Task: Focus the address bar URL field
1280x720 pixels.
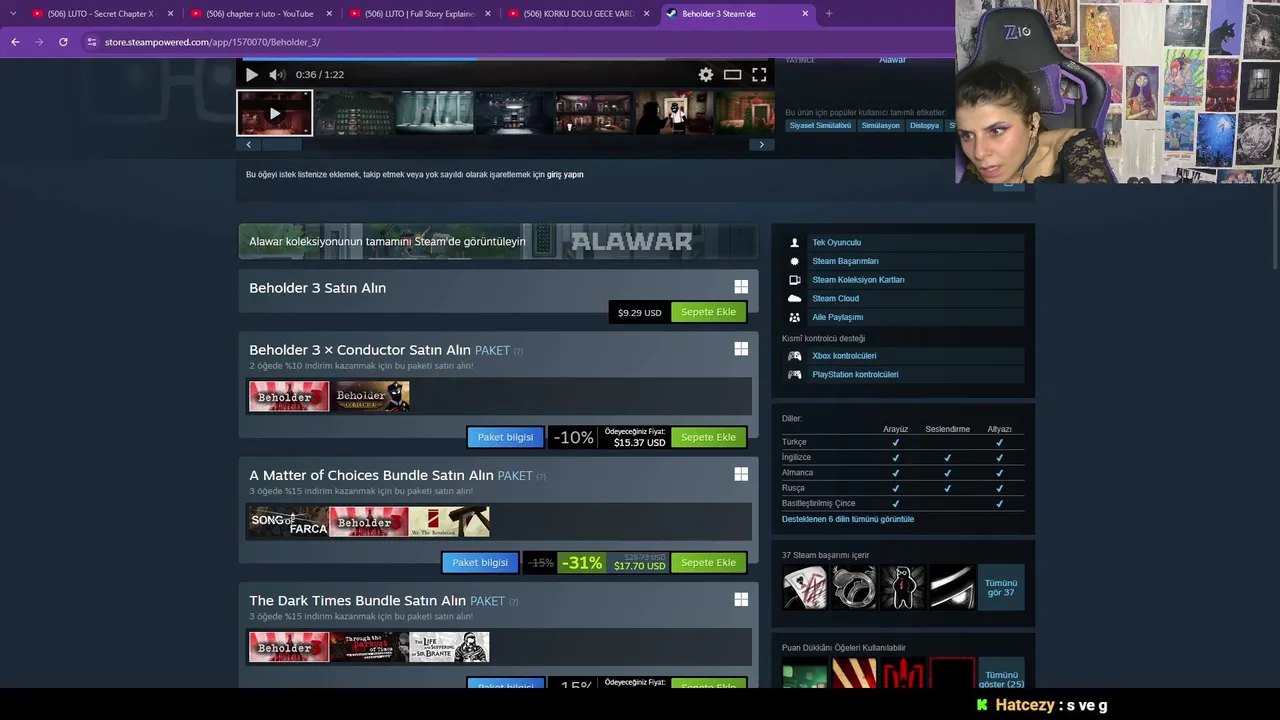Action: (x=520, y=42)
